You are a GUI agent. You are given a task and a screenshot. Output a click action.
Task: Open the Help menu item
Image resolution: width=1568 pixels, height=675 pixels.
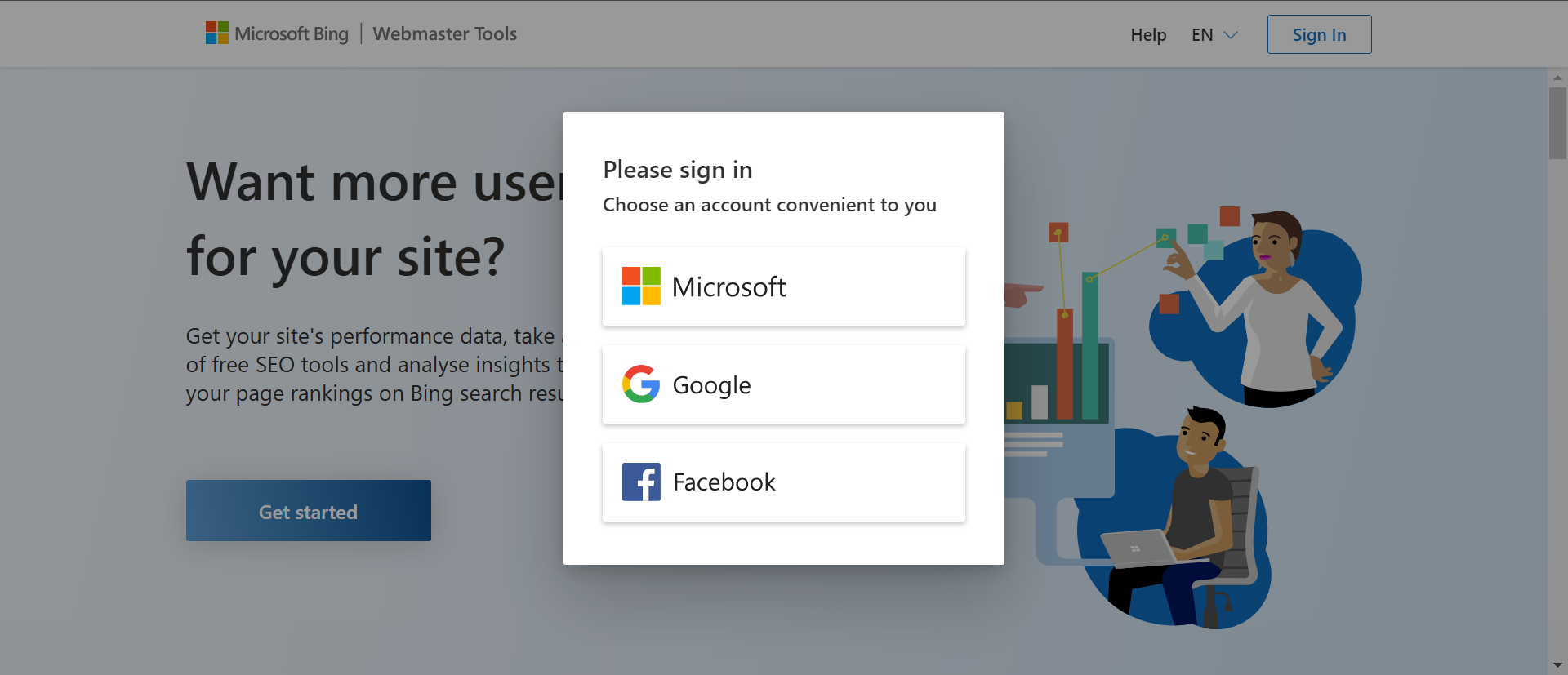tap(1147, 34)
